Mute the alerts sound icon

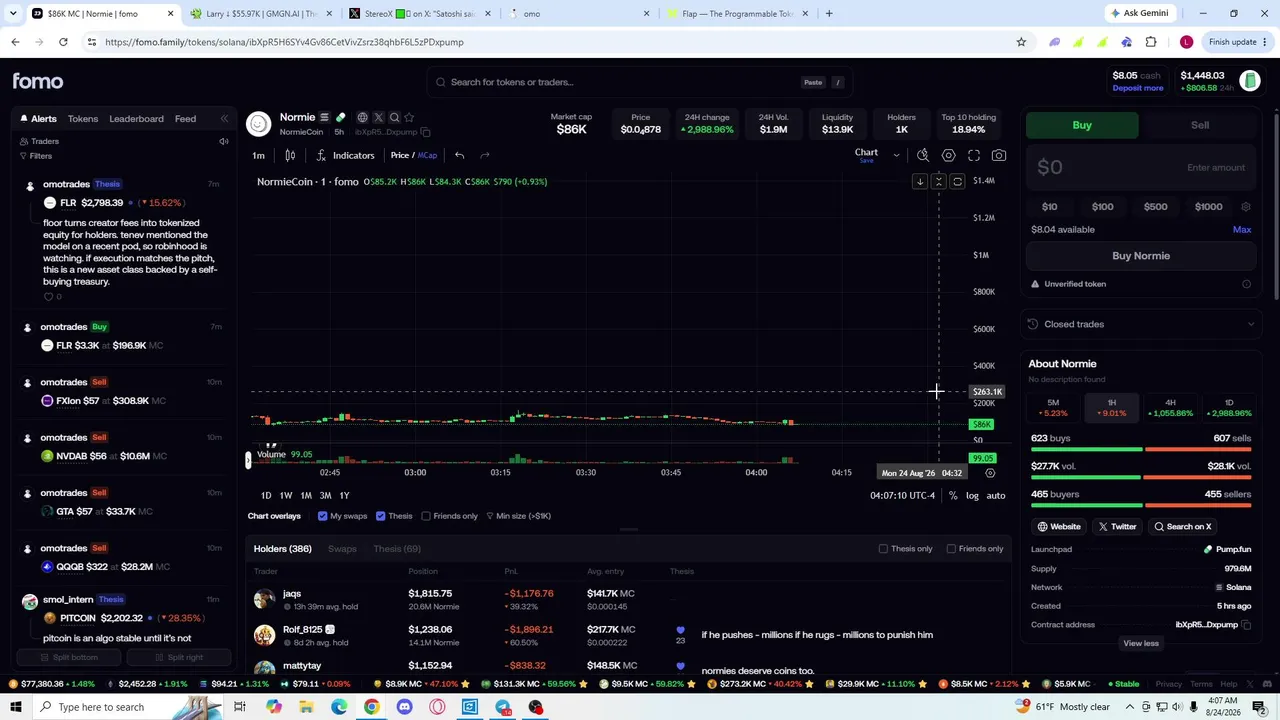tap(224, 142)
